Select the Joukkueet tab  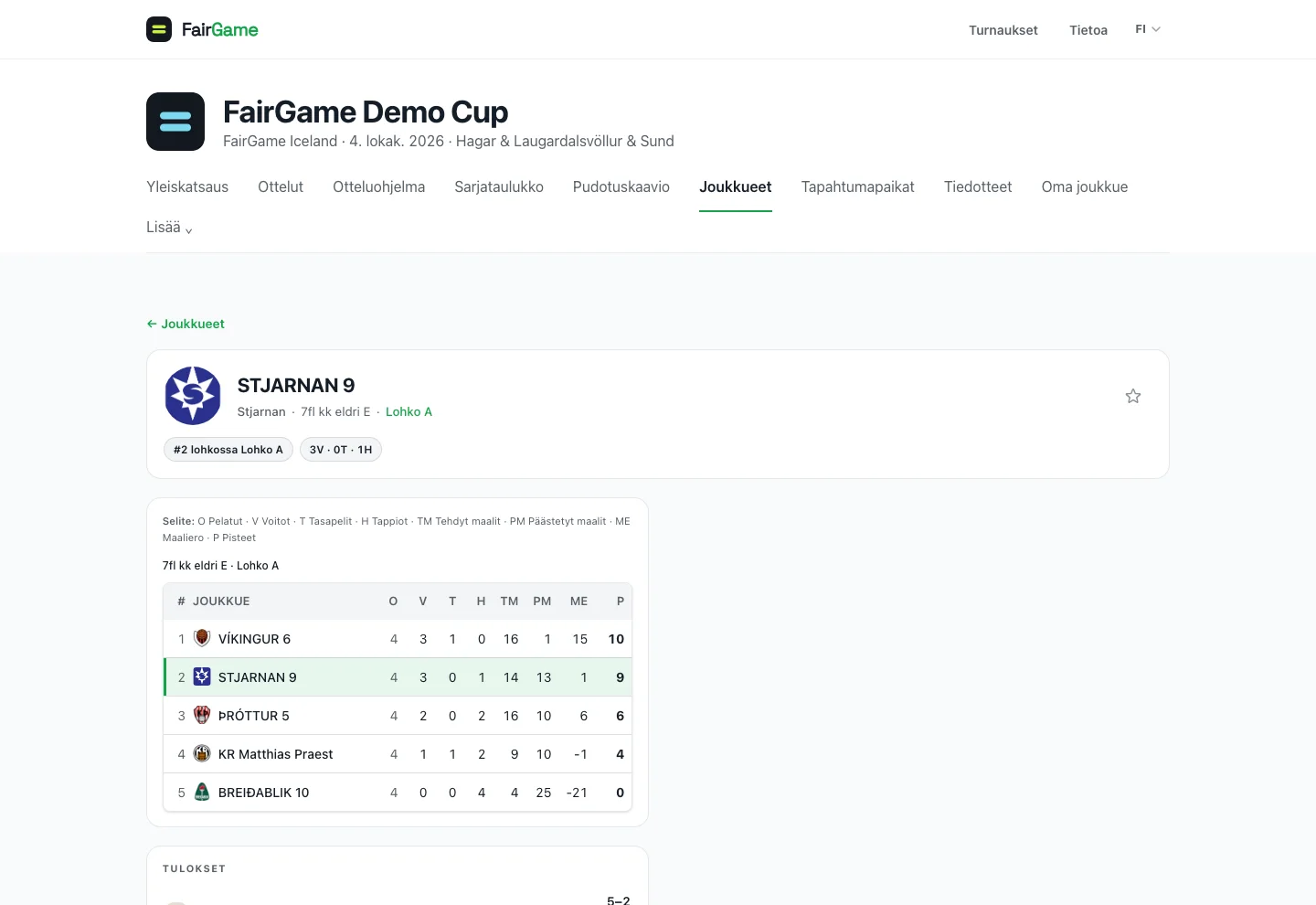[736, 187]
